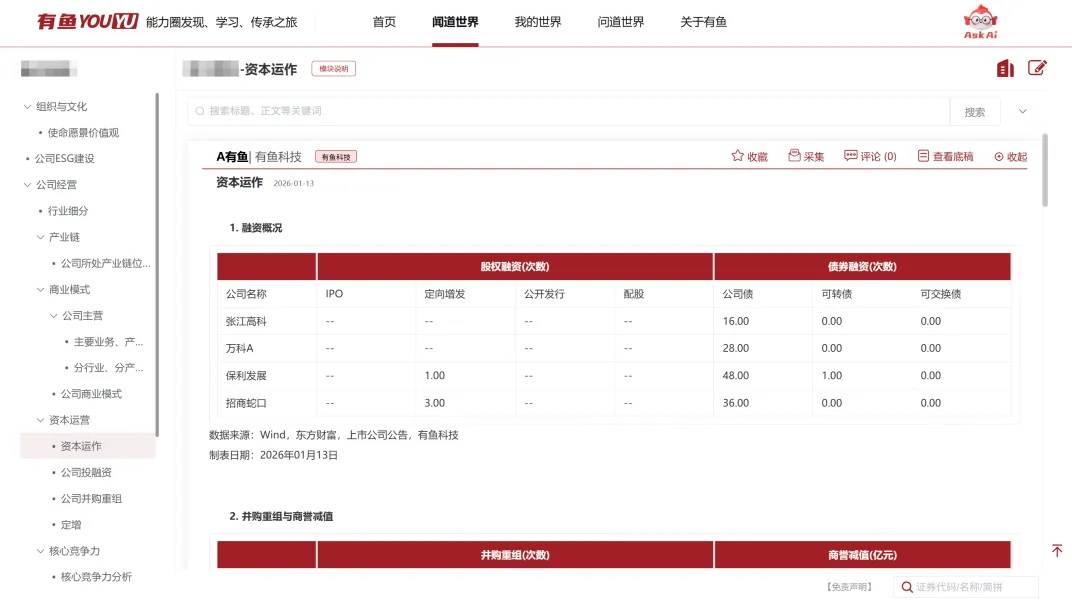Click the 搜索 button
Image resolution: width=1072 pixels, height=601 pixels.
[x=975, y=112]
